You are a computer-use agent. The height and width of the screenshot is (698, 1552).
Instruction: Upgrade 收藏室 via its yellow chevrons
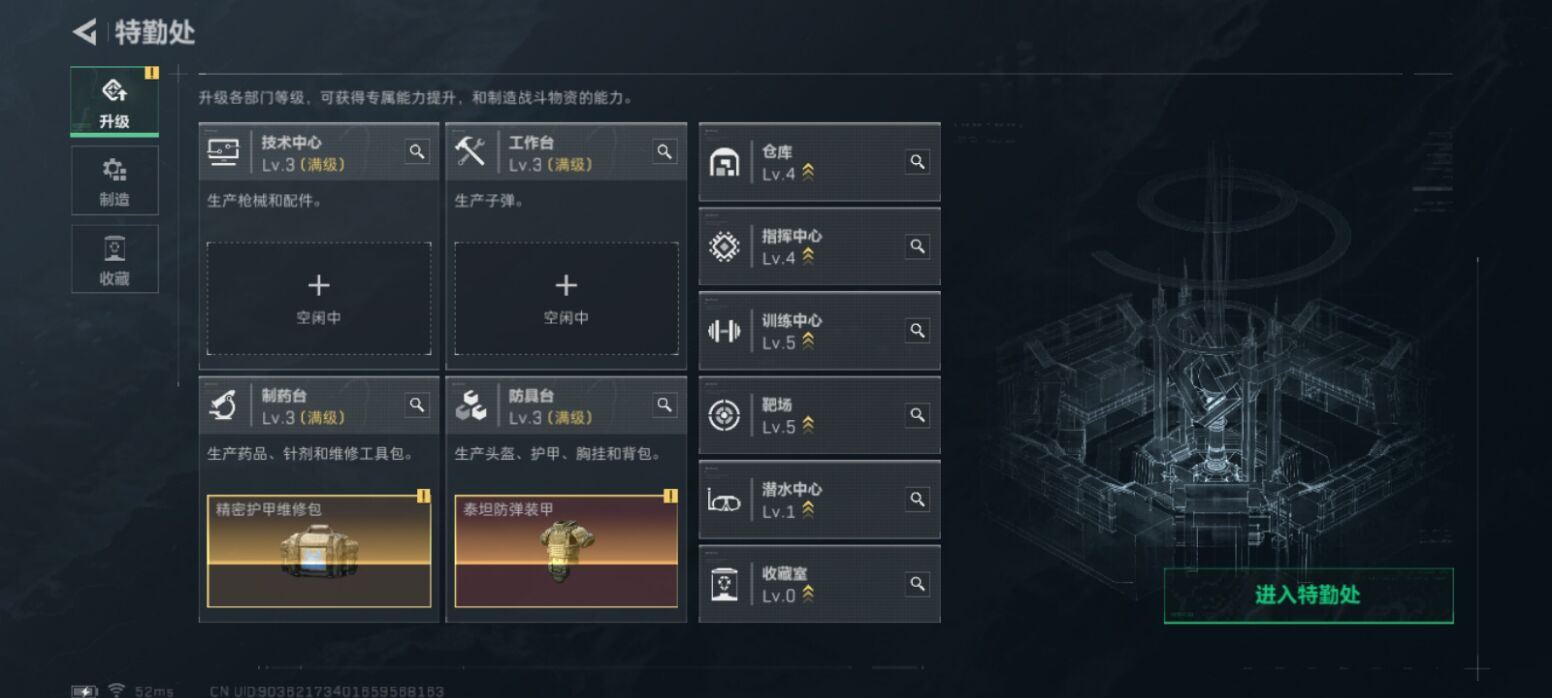[x=808, y=594]
